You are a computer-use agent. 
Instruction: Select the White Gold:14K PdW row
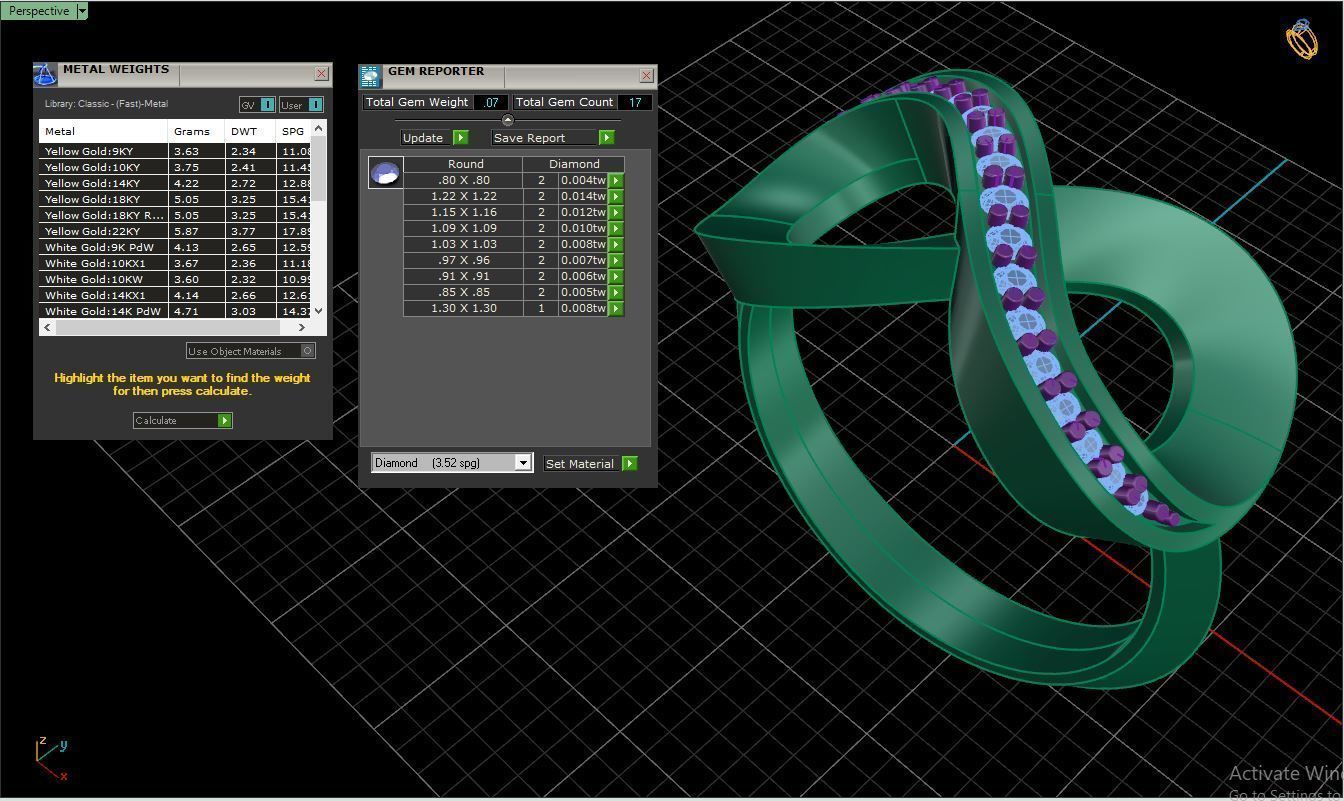coord(176,311)
